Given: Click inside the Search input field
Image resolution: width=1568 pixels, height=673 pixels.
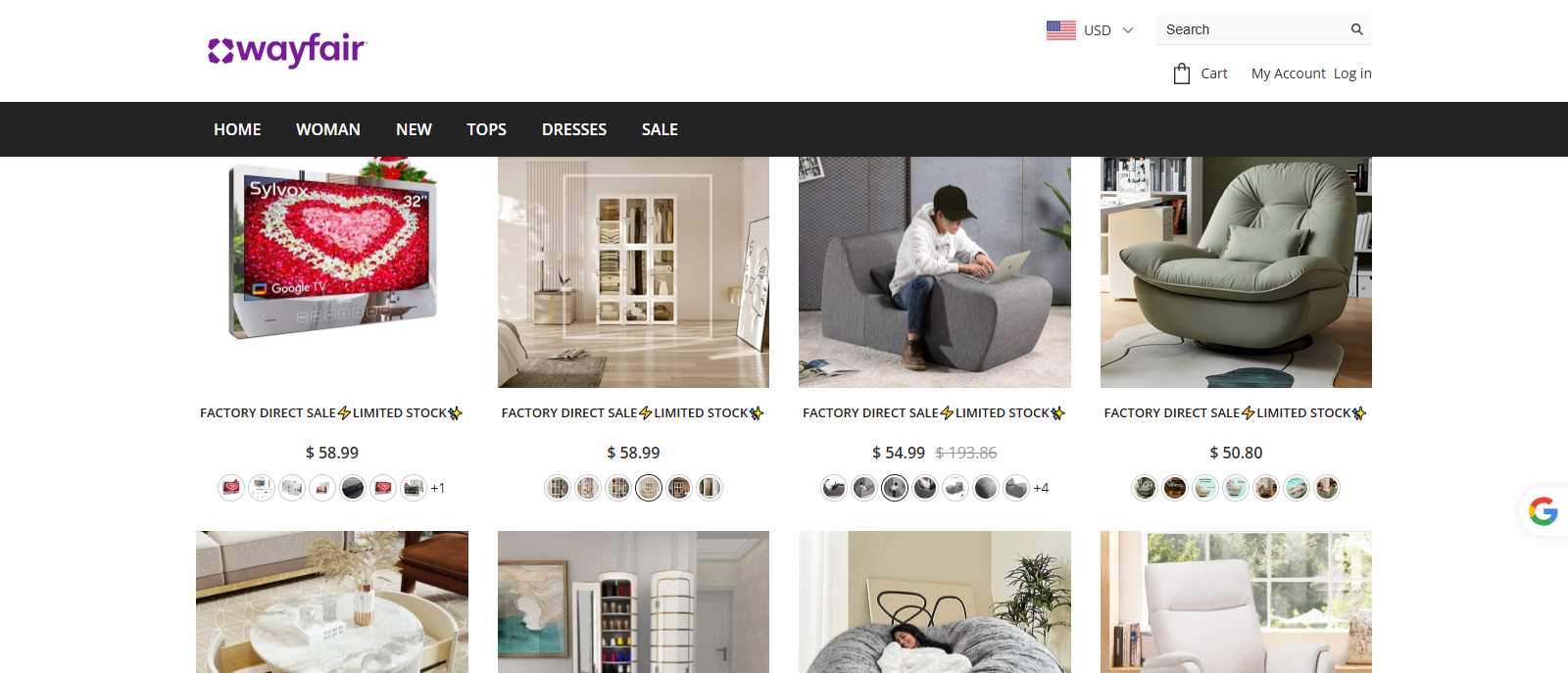Looking at the screenshot, I should pyautogui.click(x=1254, y=29).
